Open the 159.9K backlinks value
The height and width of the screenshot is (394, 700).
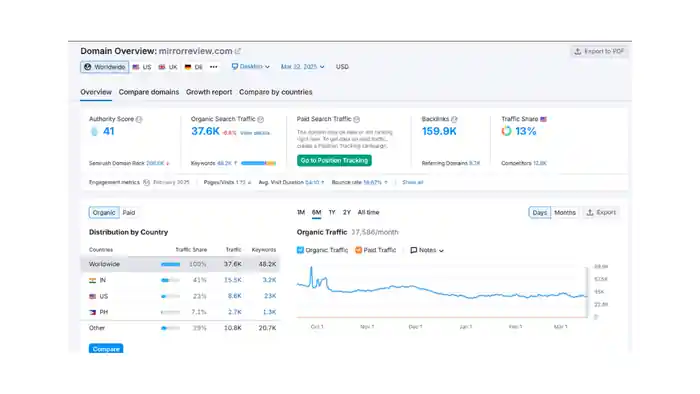[439, 131]
